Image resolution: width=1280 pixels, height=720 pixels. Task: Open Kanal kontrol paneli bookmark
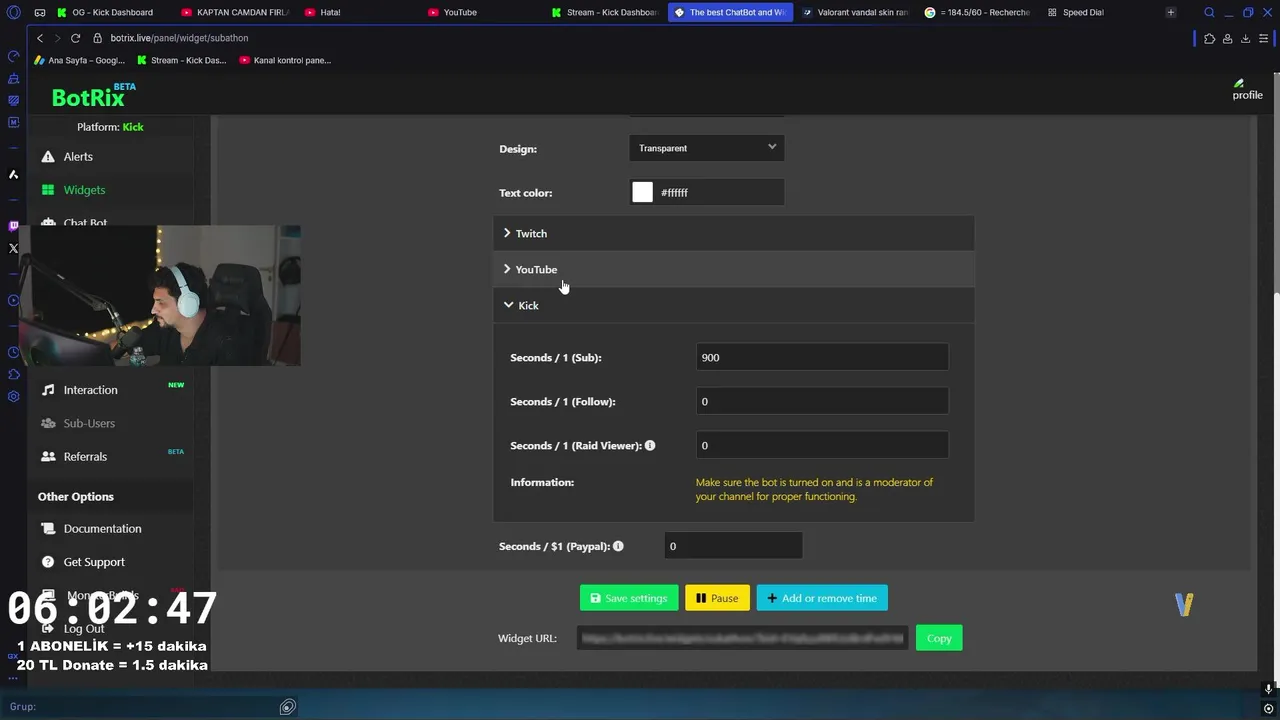(285, 60)
